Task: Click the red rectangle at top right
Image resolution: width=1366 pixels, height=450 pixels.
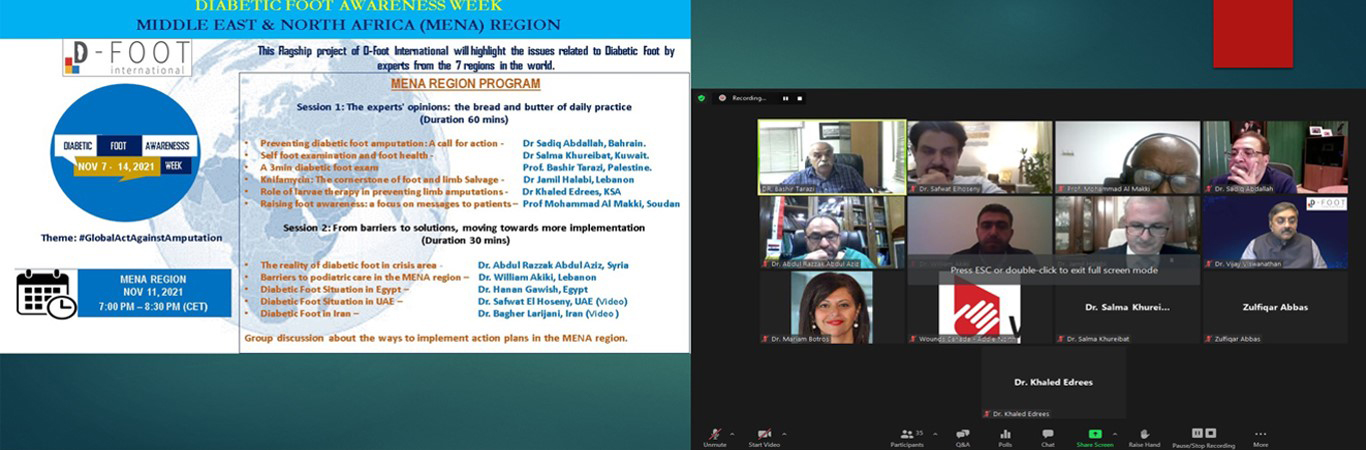Action: (x=1253, y=34)
